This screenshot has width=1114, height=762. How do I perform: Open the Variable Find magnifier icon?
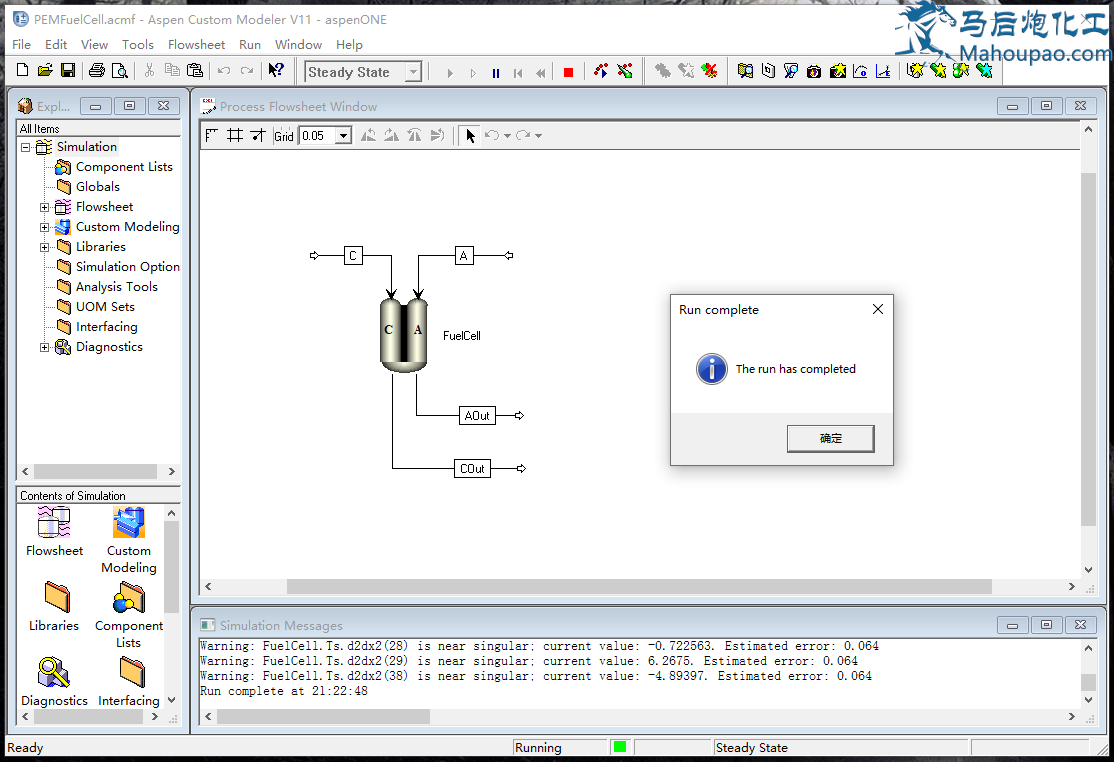(x=745, y=70)
